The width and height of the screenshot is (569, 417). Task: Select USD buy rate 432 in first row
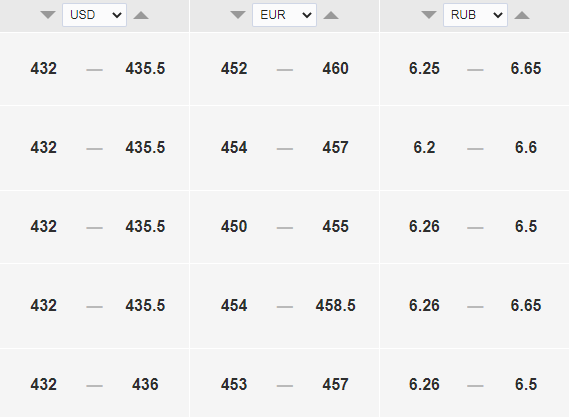[x=44, y=69]
